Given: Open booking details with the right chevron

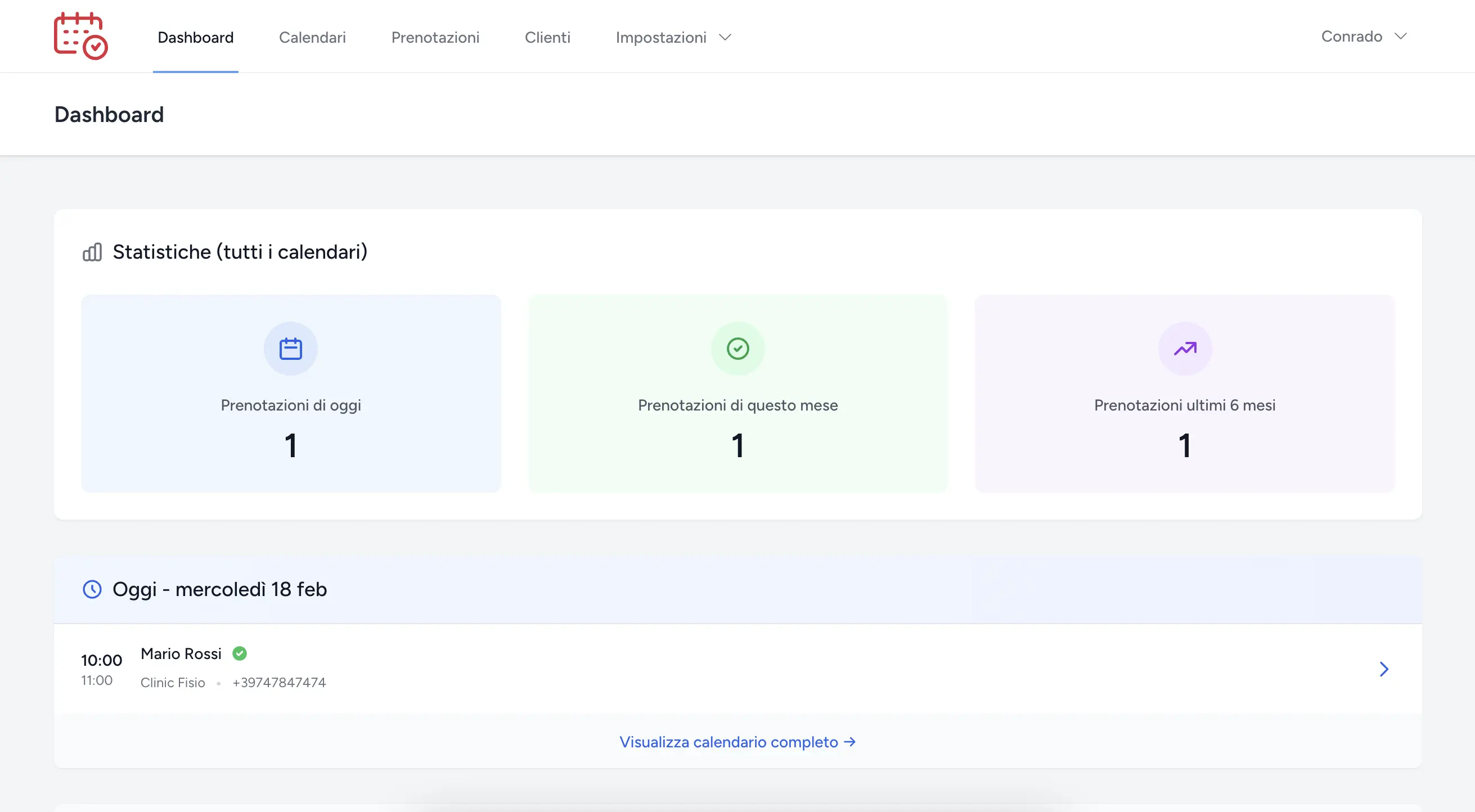Looking at the screenshot, I should pyautogui.click(x=1384, y=669).
